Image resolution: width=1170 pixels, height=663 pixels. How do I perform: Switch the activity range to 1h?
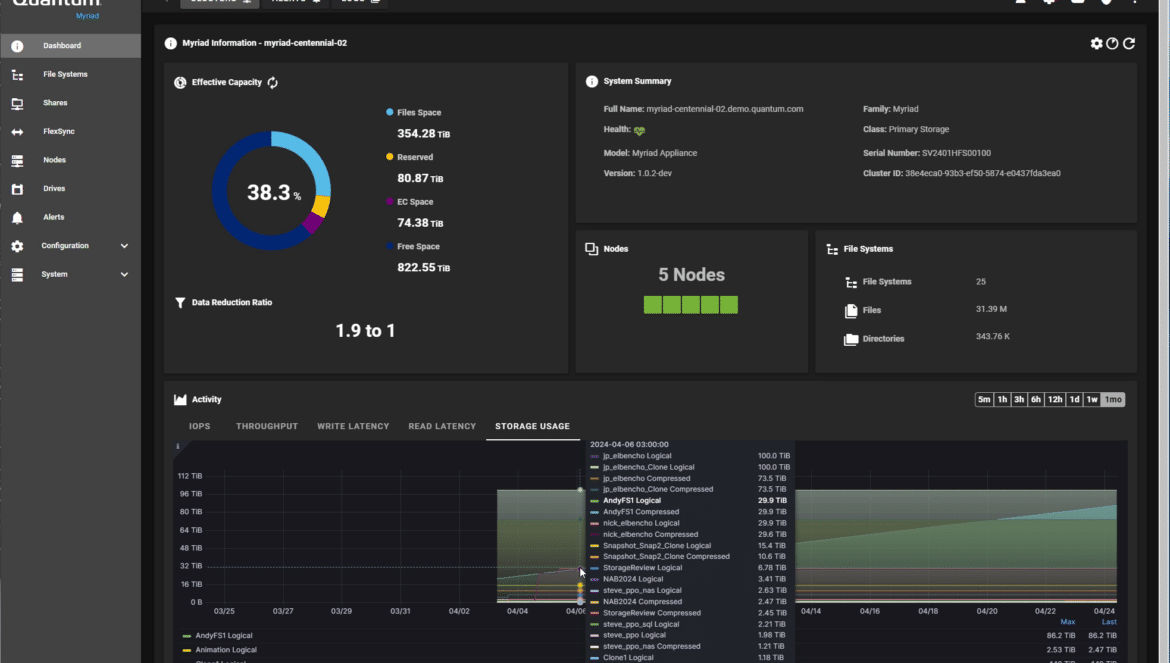click(1002, 400)
